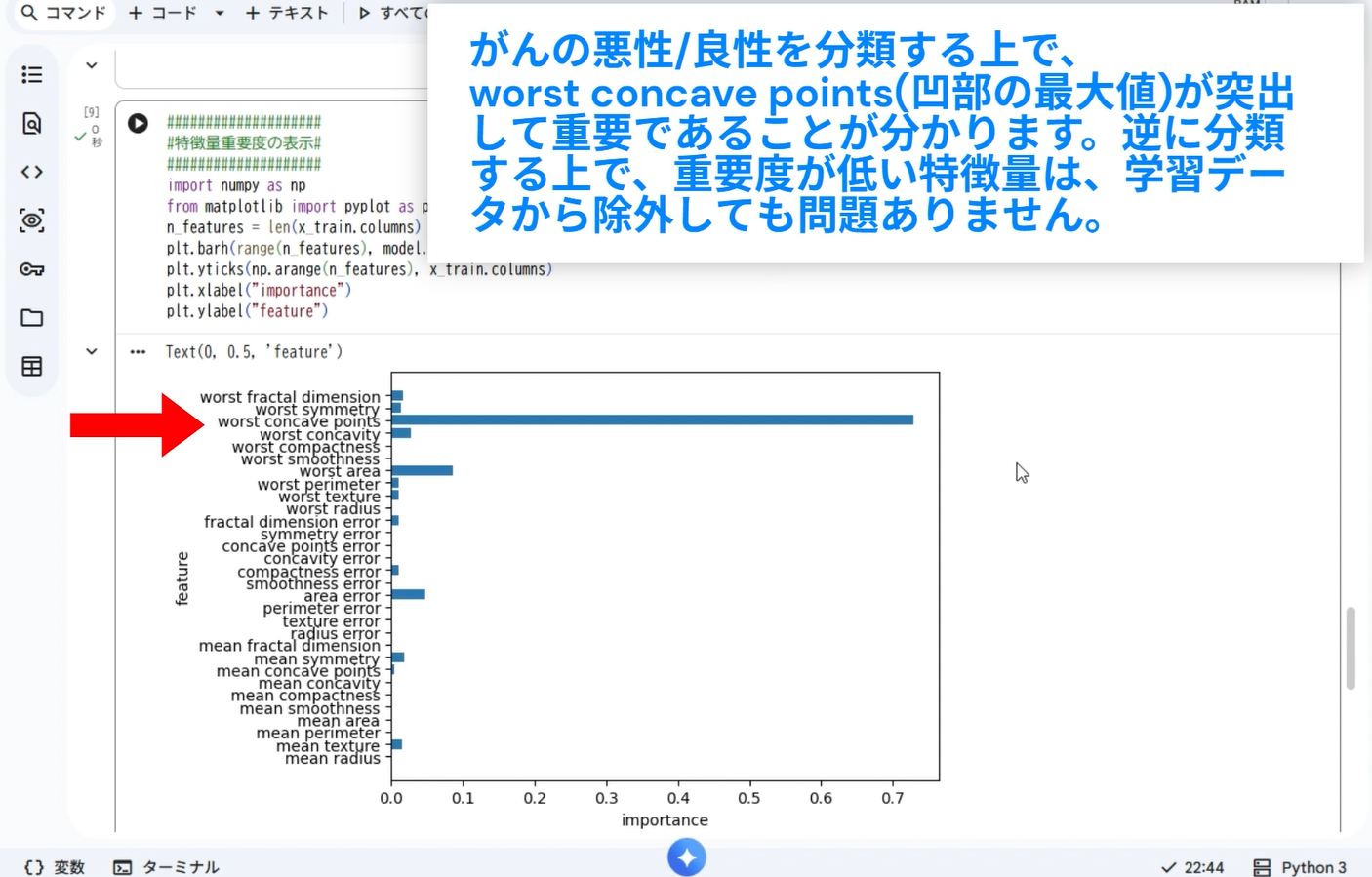This screenshot has width=1372, height=877.
Task: Open the find and replace sidebar icon
Action: 32,123
